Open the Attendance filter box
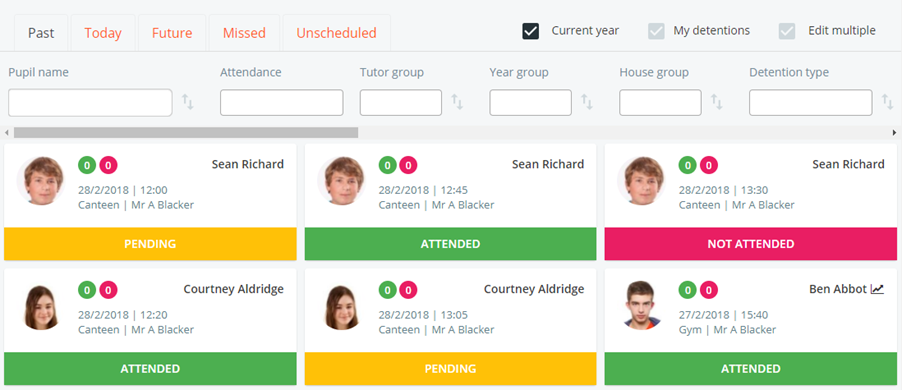This screenshot has width=902, height=390. (282, 102)
